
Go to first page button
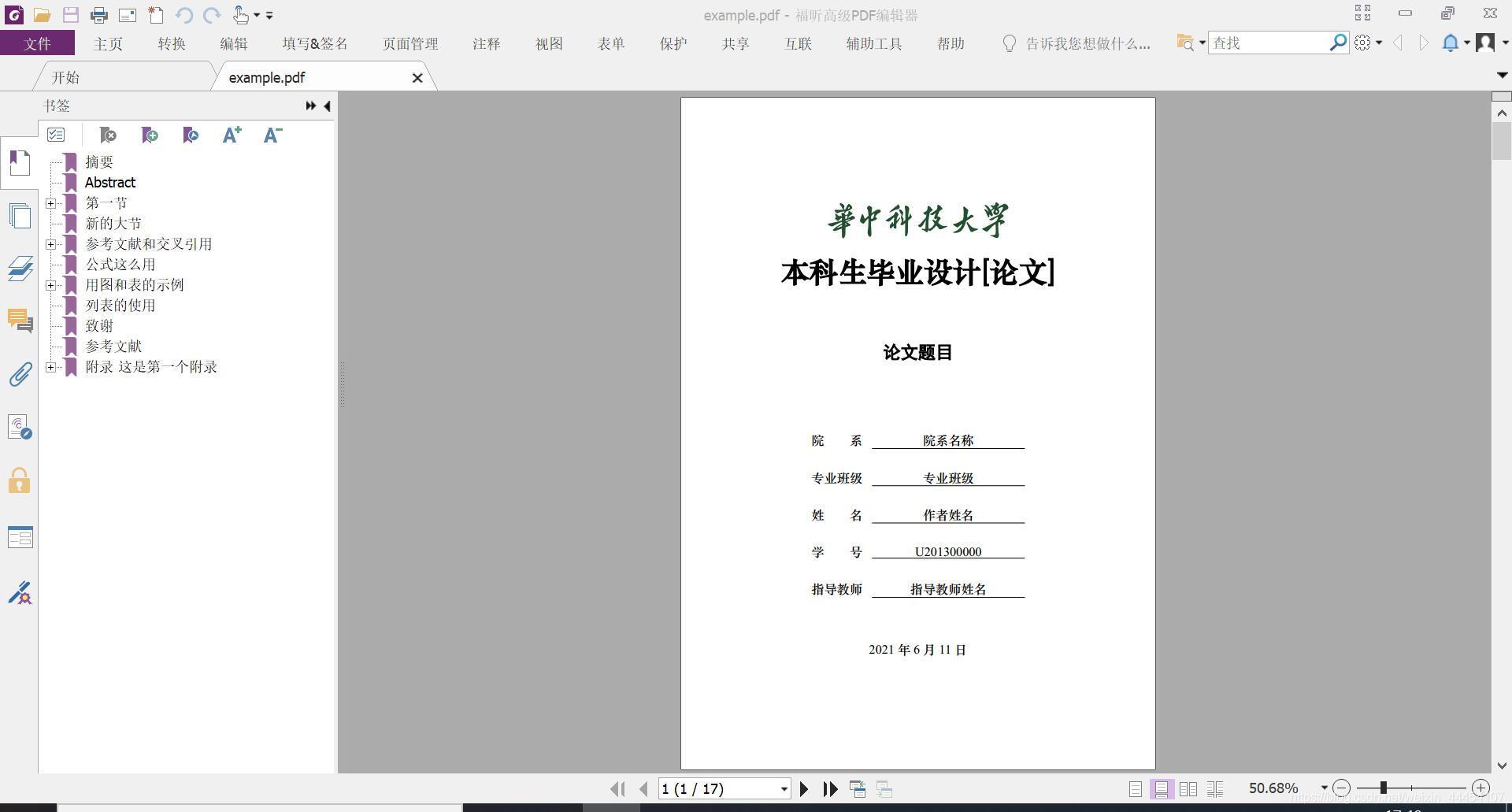[x=617, y=788]
